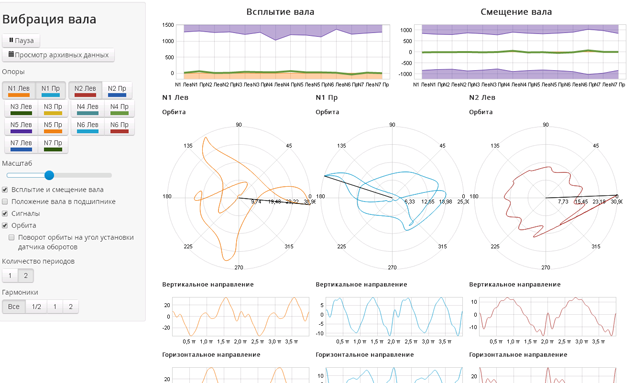Open Просмотр архивных данных archive view

(58, 55)
